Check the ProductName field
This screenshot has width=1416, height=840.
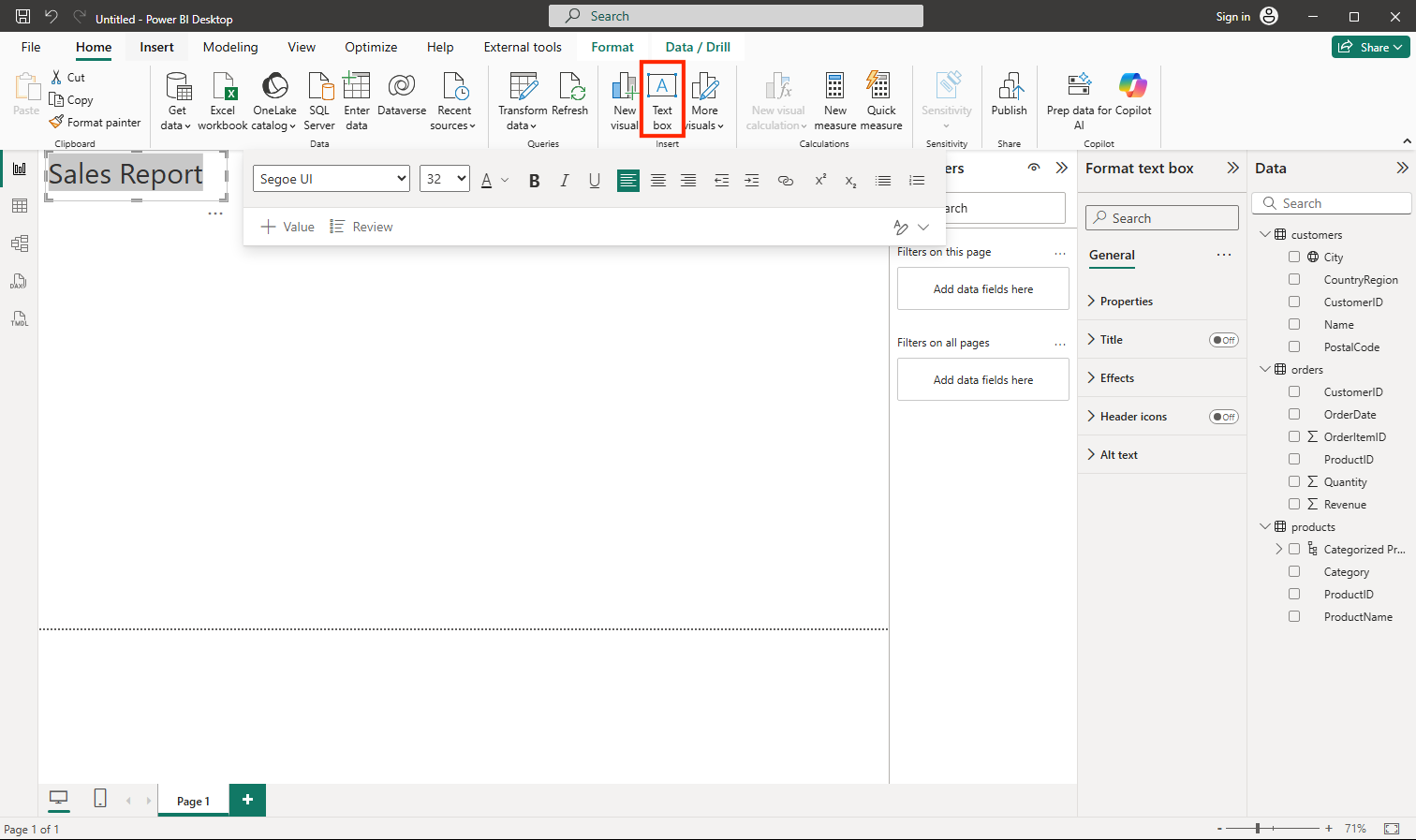coord(1294,616)
